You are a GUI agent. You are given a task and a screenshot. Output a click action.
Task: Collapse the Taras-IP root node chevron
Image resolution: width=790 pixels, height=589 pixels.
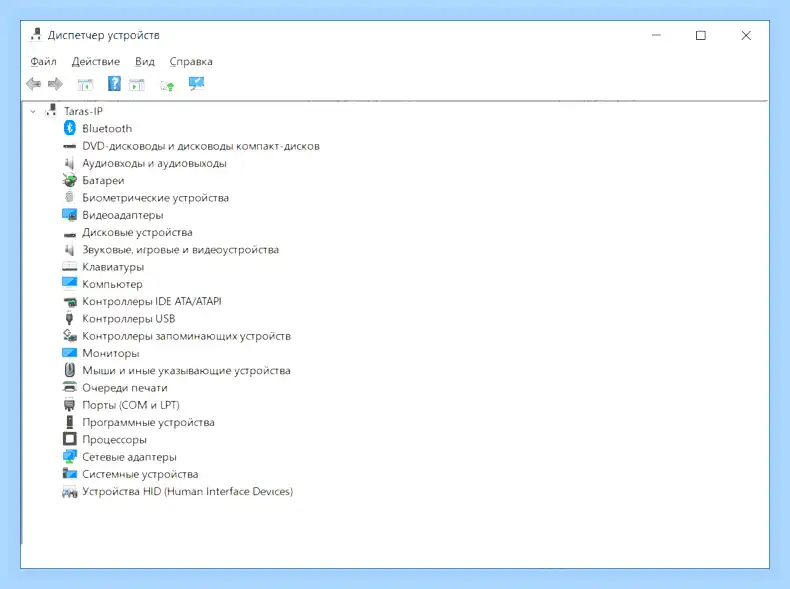tap(33, 111)
